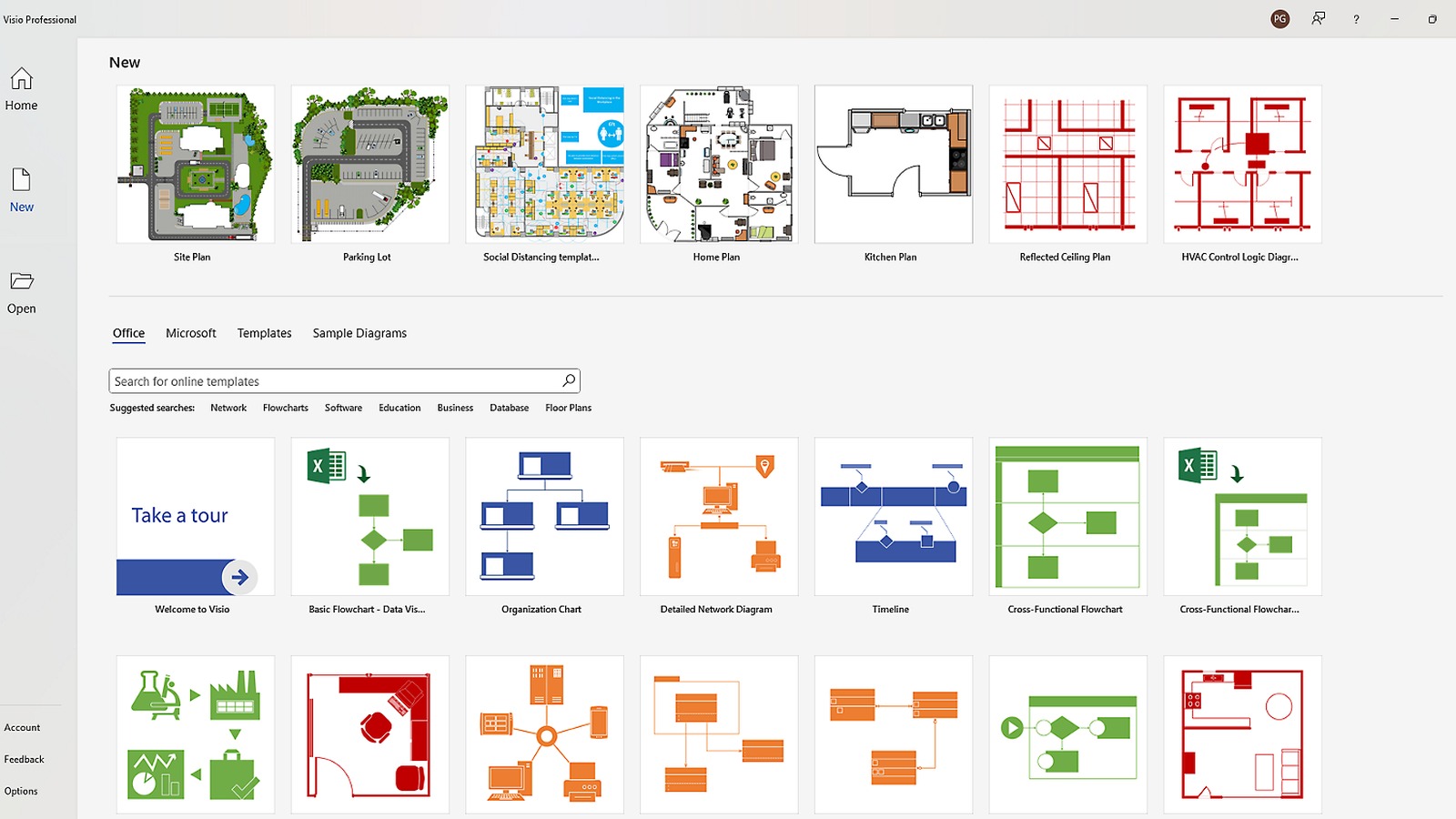Open the green workflow icons template thumbnail
The width and height of the screenshot is (1456, 819).
coord(195,734)
